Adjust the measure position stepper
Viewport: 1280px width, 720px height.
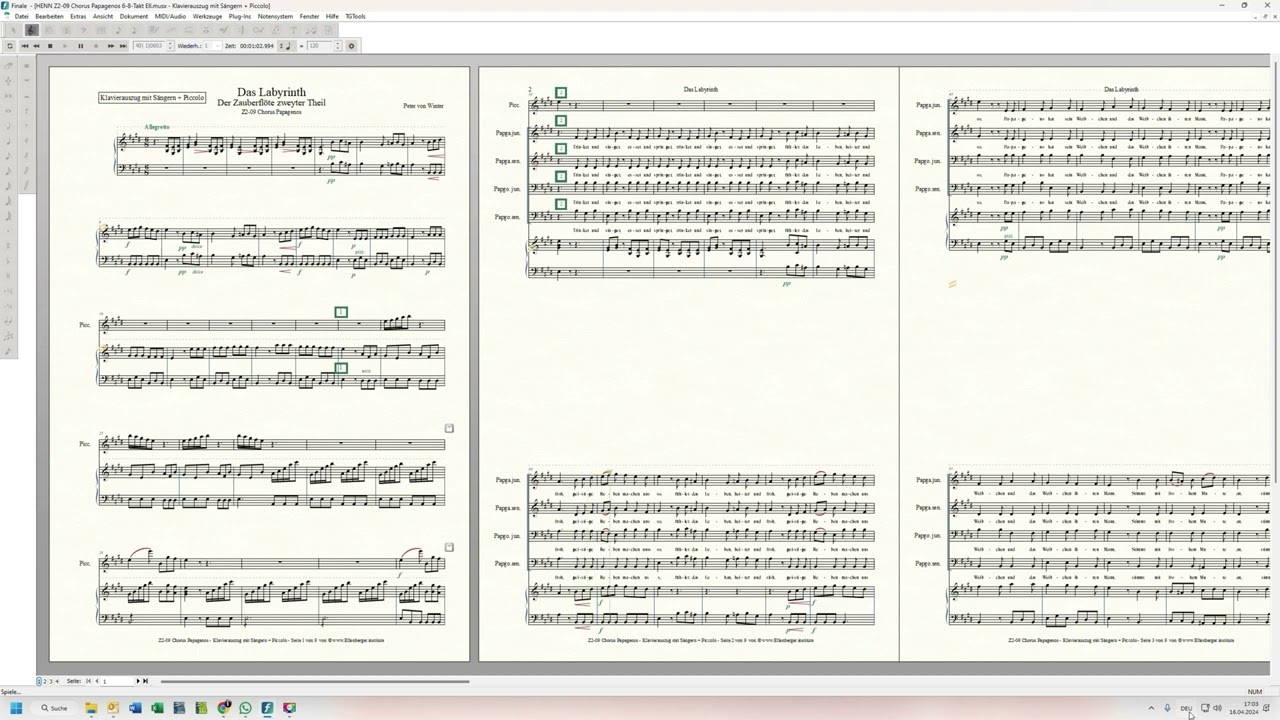coord(170,46)
